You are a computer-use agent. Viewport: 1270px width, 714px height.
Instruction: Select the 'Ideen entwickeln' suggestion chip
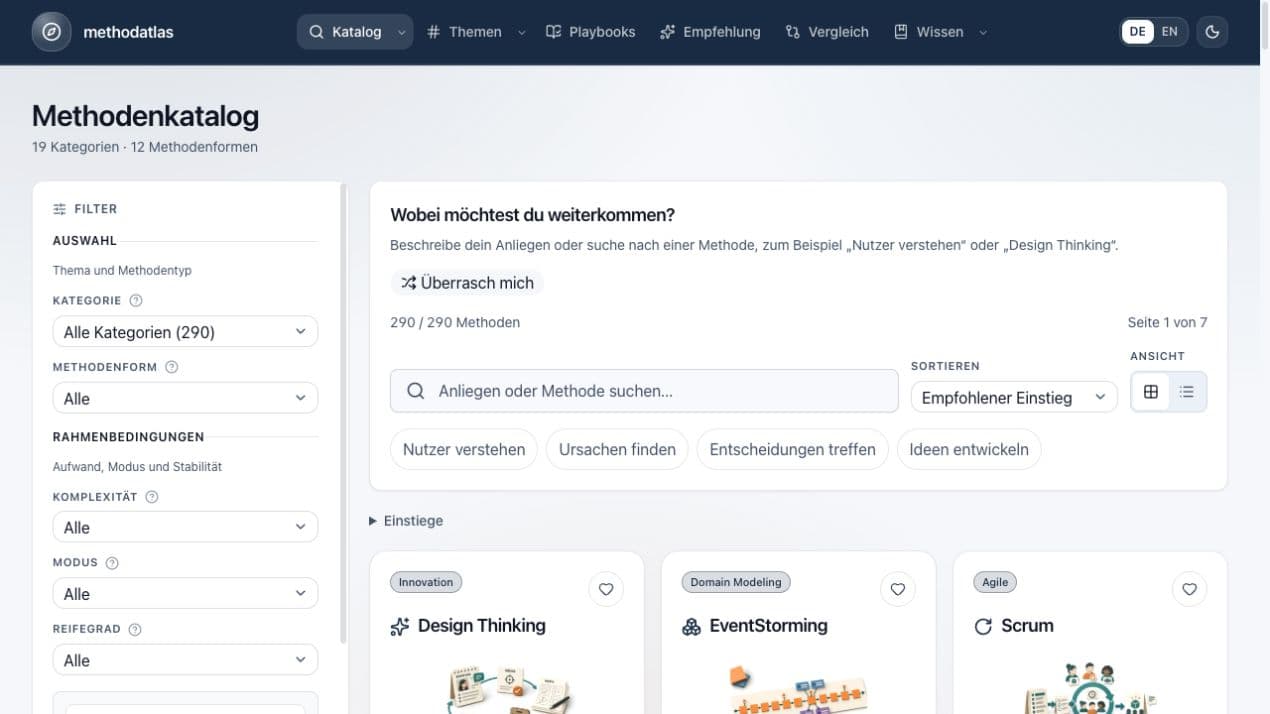click(969, 449)
